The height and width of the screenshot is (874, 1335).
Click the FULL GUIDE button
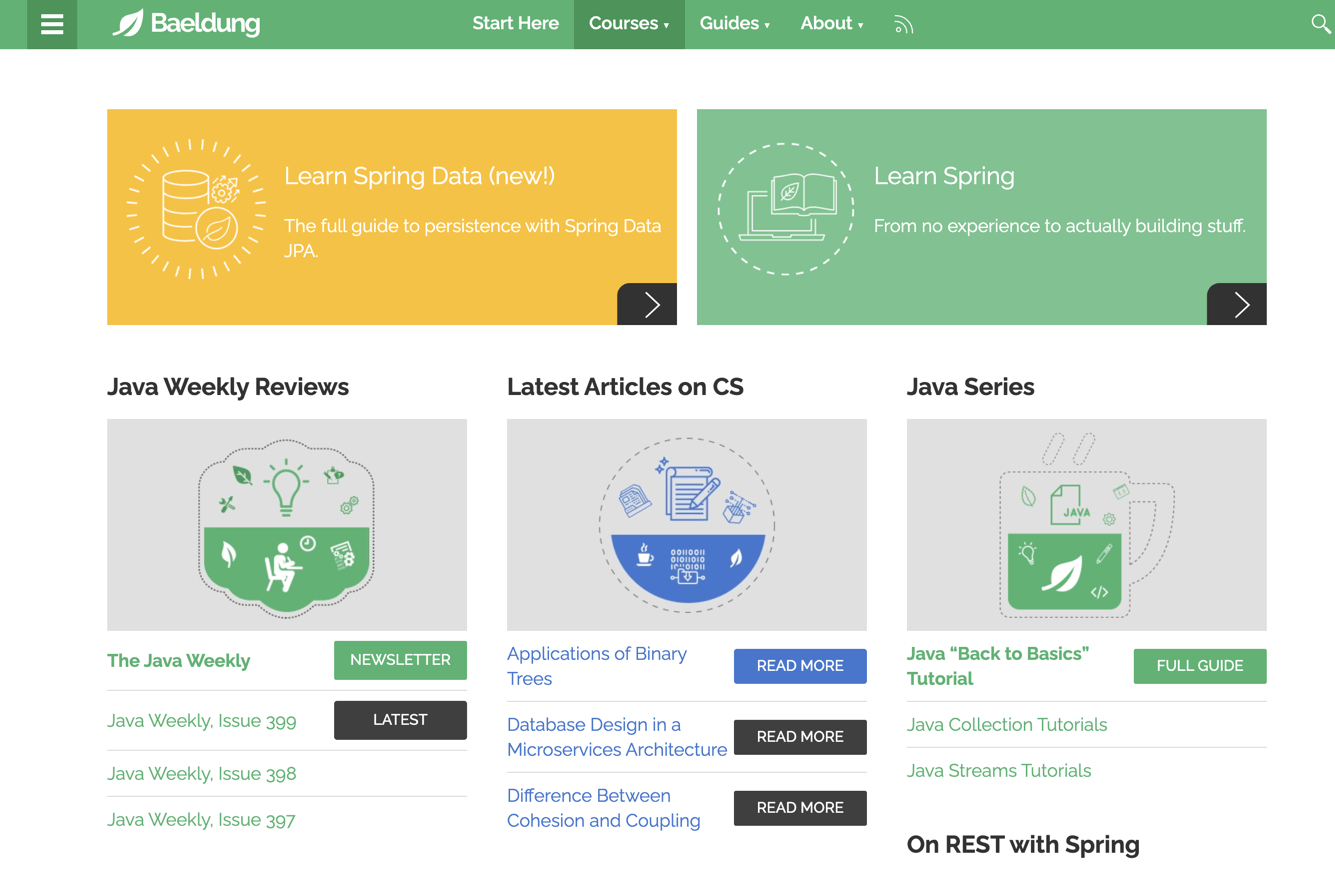click(1199, 665)
